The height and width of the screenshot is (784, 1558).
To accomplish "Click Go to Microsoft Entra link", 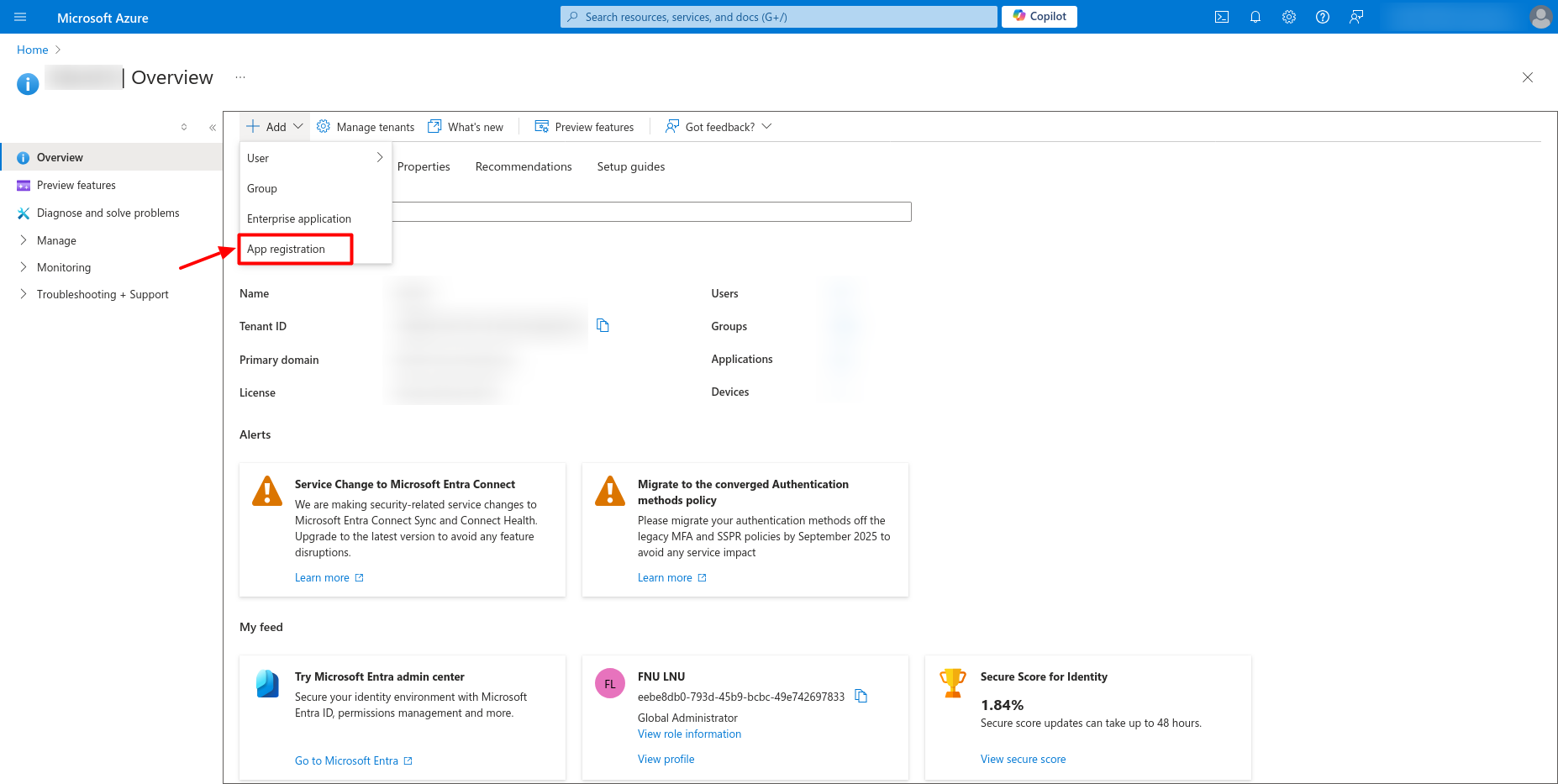I will pyautogui.click(x=346, y=760).
